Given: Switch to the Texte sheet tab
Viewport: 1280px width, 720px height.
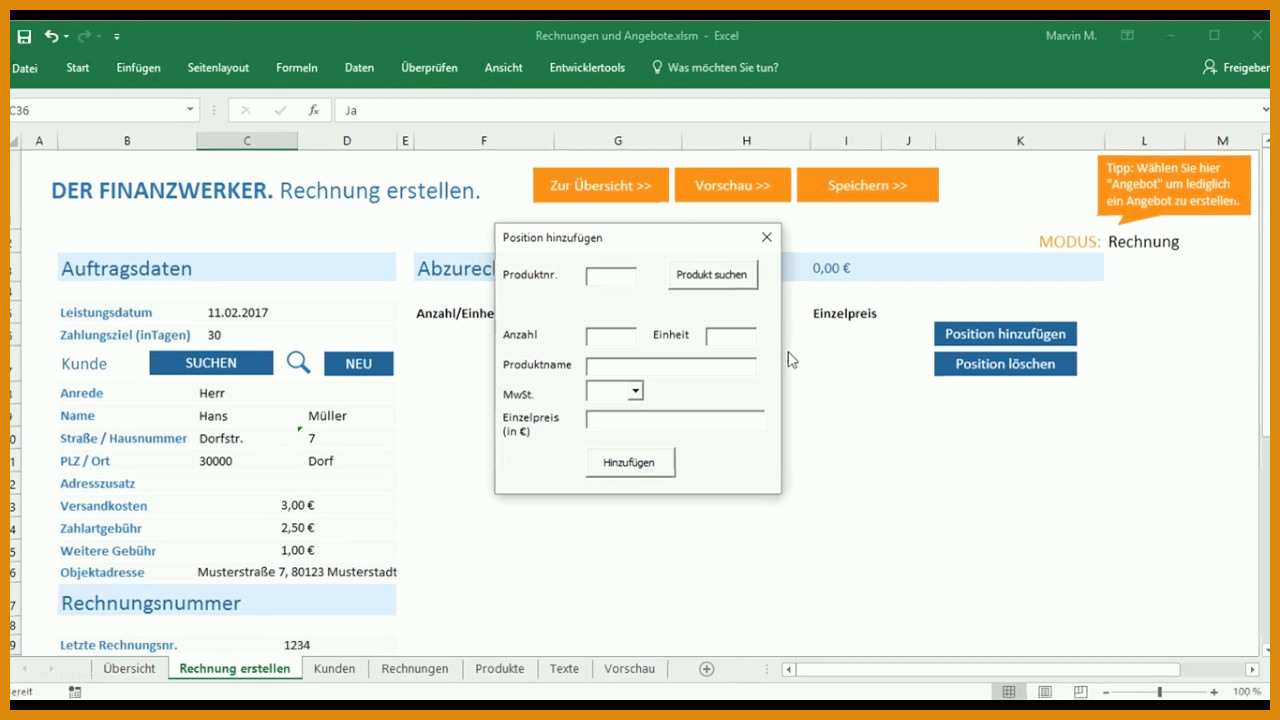Looking at the screenshot, I should pos(564,668).
